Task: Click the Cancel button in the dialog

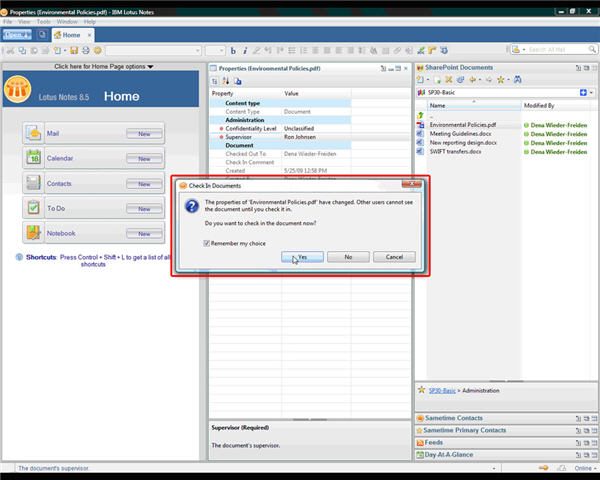Action: [393, 257]
